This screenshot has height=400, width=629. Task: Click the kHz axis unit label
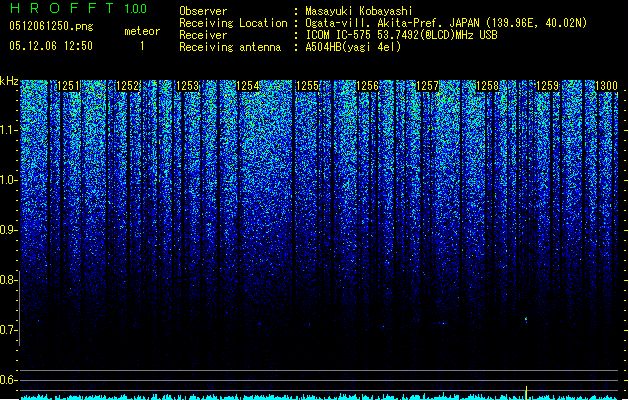9,81
